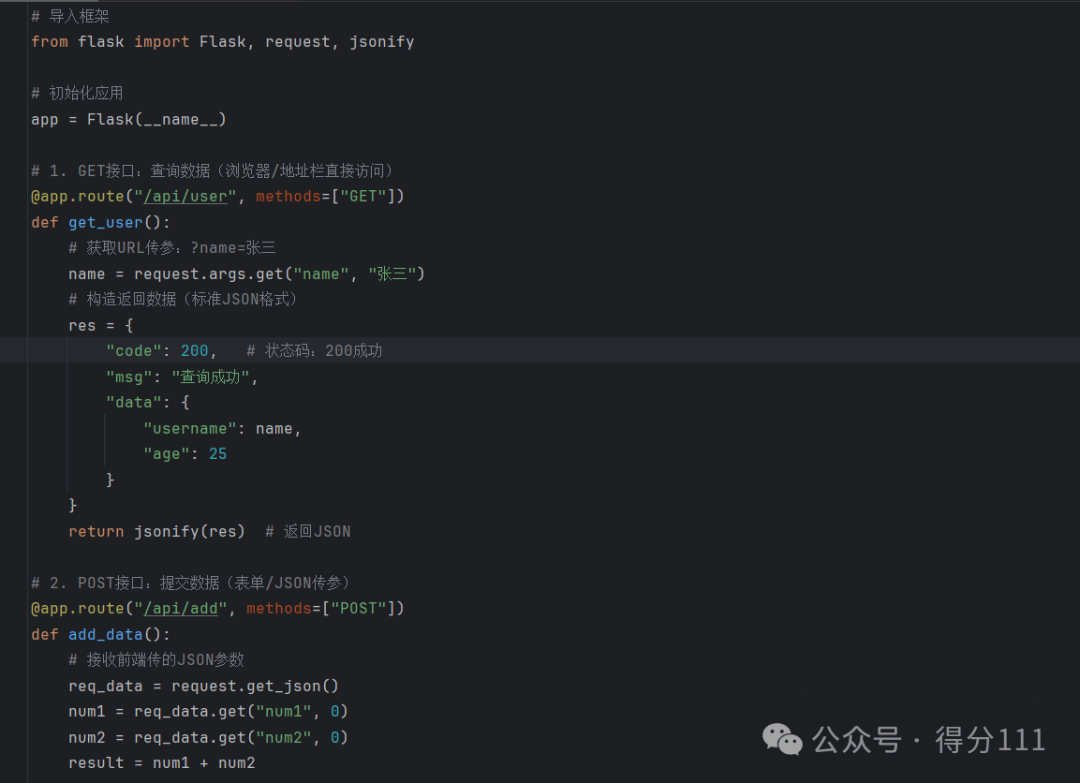Click the "code" dictionary key
This screenshot has width=1080, height=783.
134,351
